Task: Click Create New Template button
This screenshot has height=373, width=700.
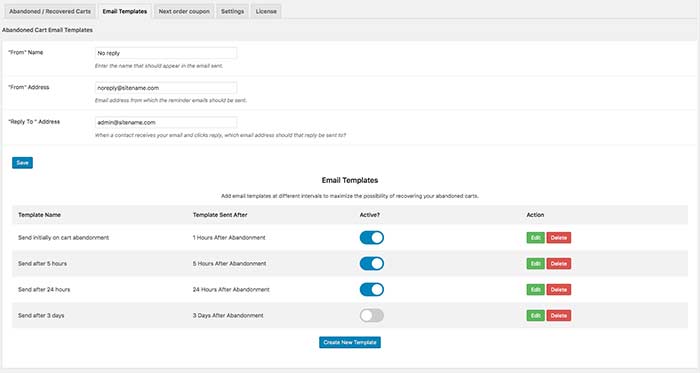Action: (350, 342)
